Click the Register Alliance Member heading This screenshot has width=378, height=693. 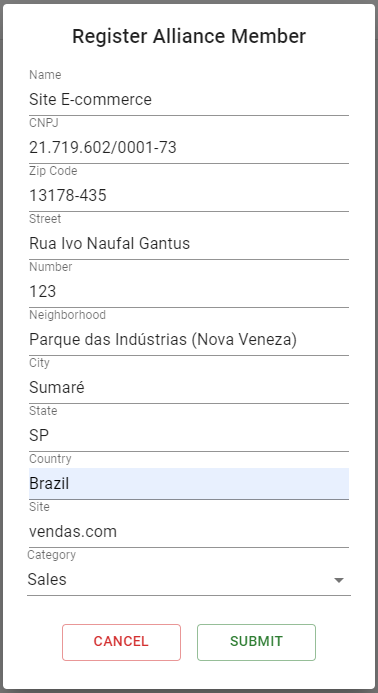(x=189, y=36)
